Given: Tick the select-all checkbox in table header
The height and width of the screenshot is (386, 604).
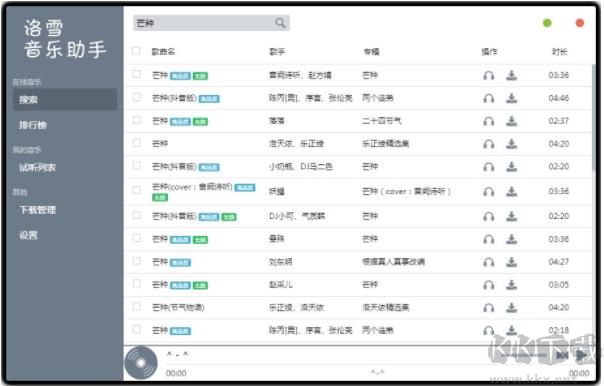Looking at the screenshot, I should click(136, 51).
